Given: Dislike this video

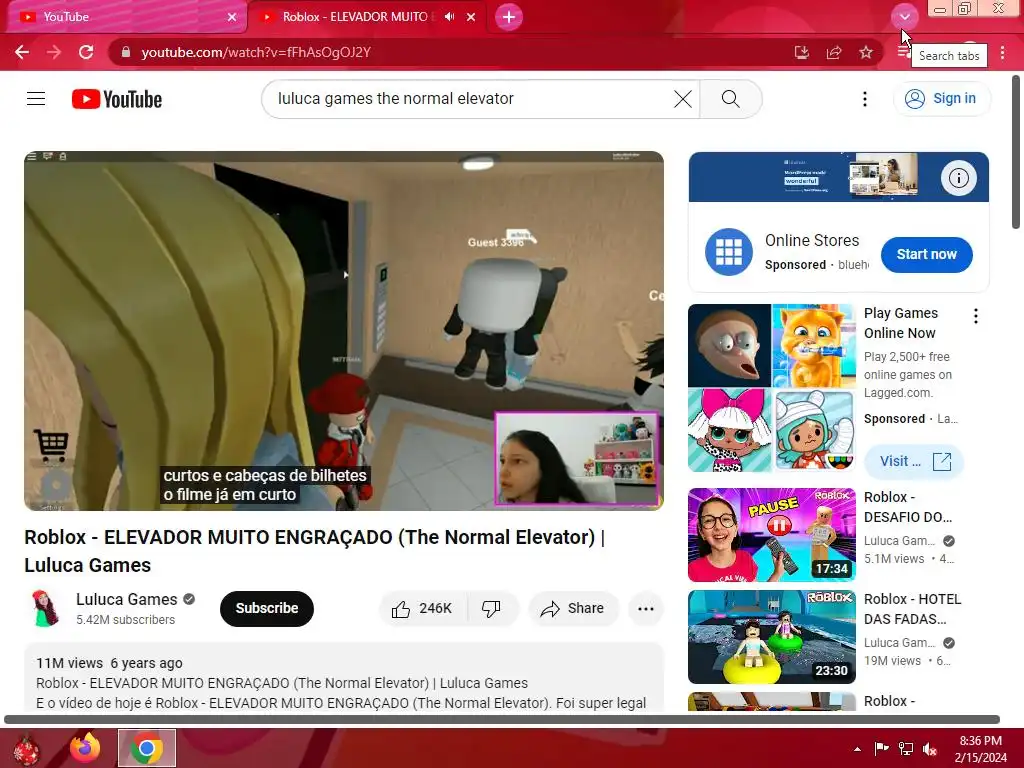Looking at the screenshot, I should (492, 608).
